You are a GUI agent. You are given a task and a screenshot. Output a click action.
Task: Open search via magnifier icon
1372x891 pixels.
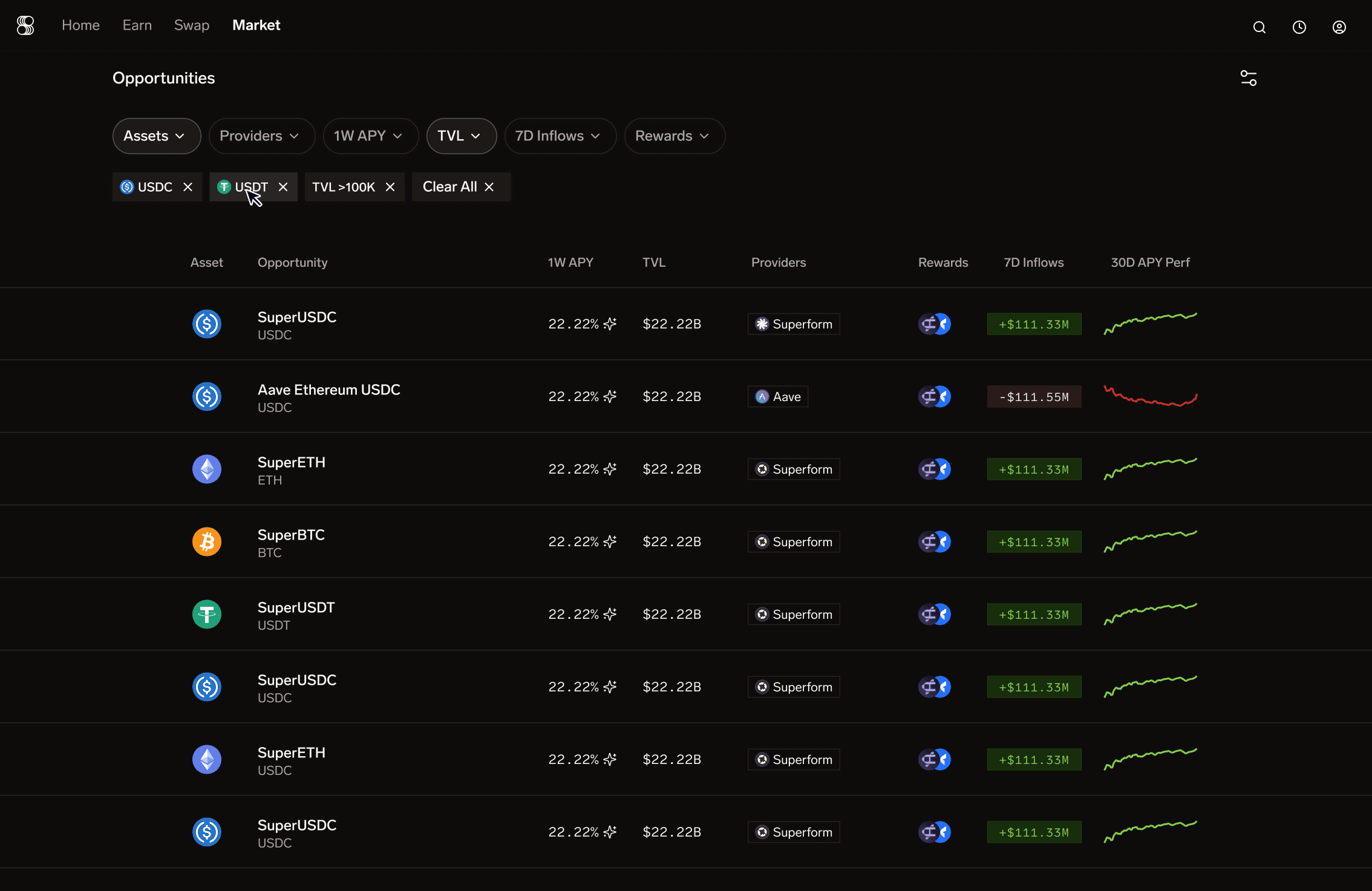point(1259,27)
